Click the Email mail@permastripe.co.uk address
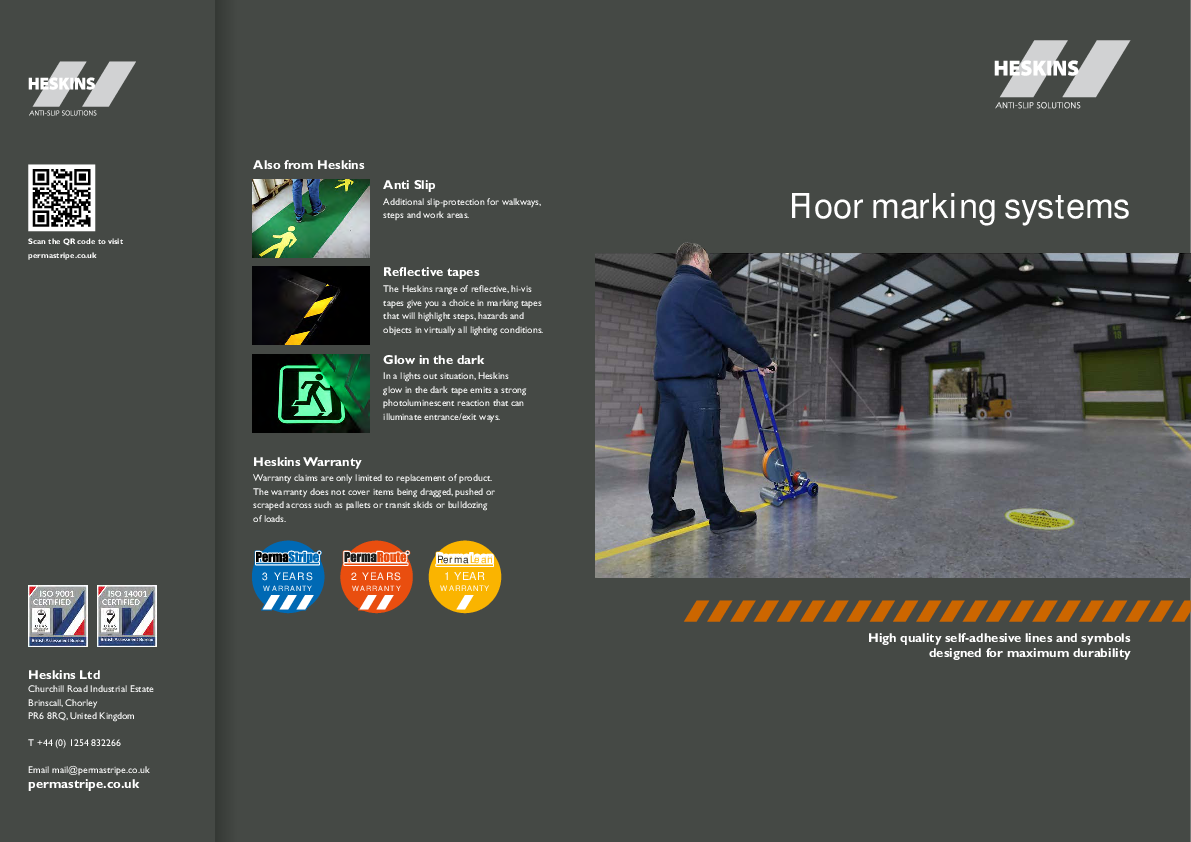Screen dimensions: 1191x842 coord(89,770)
